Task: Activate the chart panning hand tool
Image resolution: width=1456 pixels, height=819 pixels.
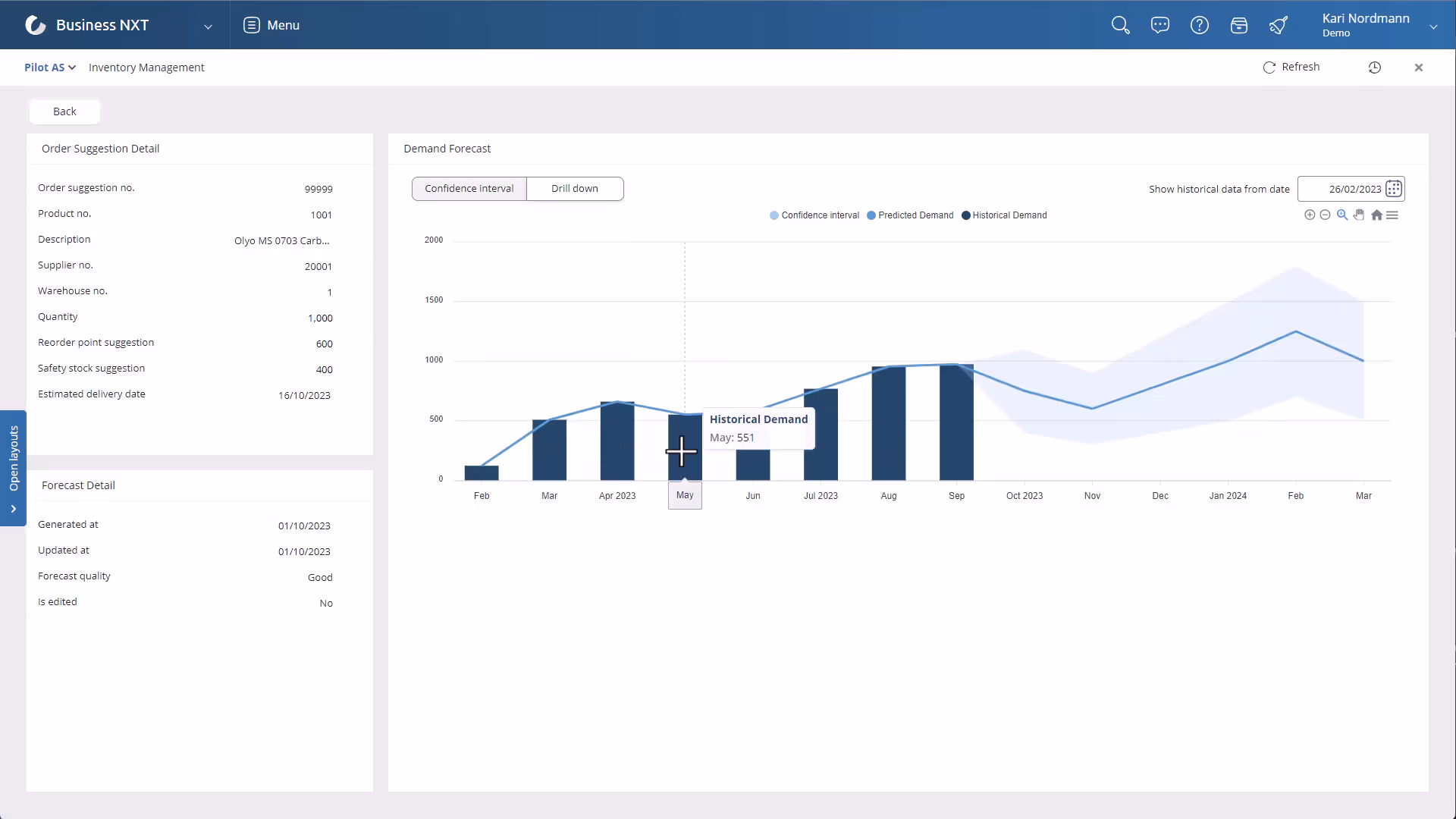Action: pyautogui.click(x=1359, y=215)
